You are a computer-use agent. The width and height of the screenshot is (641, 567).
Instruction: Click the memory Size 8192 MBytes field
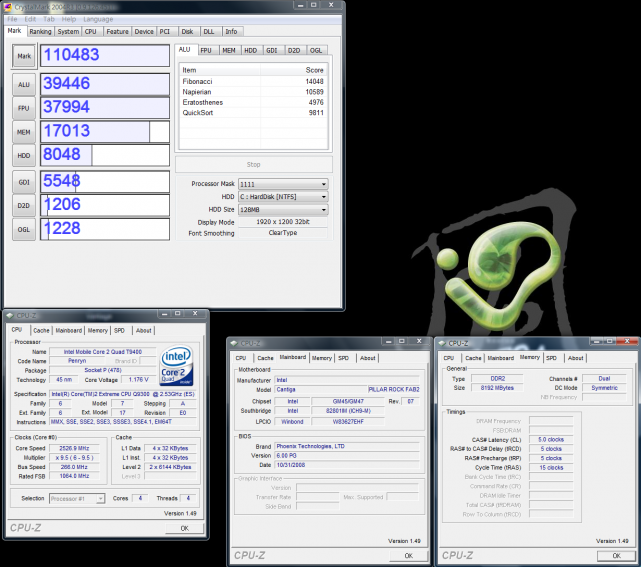497,388
